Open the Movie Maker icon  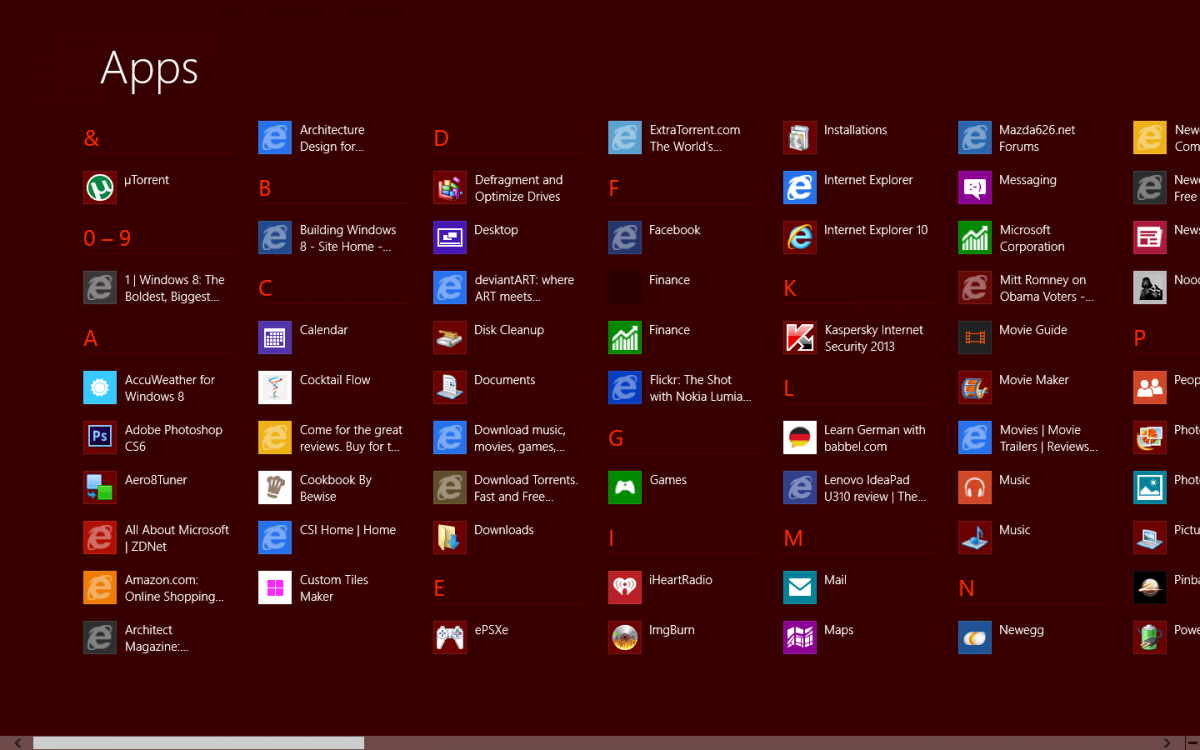click(975, 388)
